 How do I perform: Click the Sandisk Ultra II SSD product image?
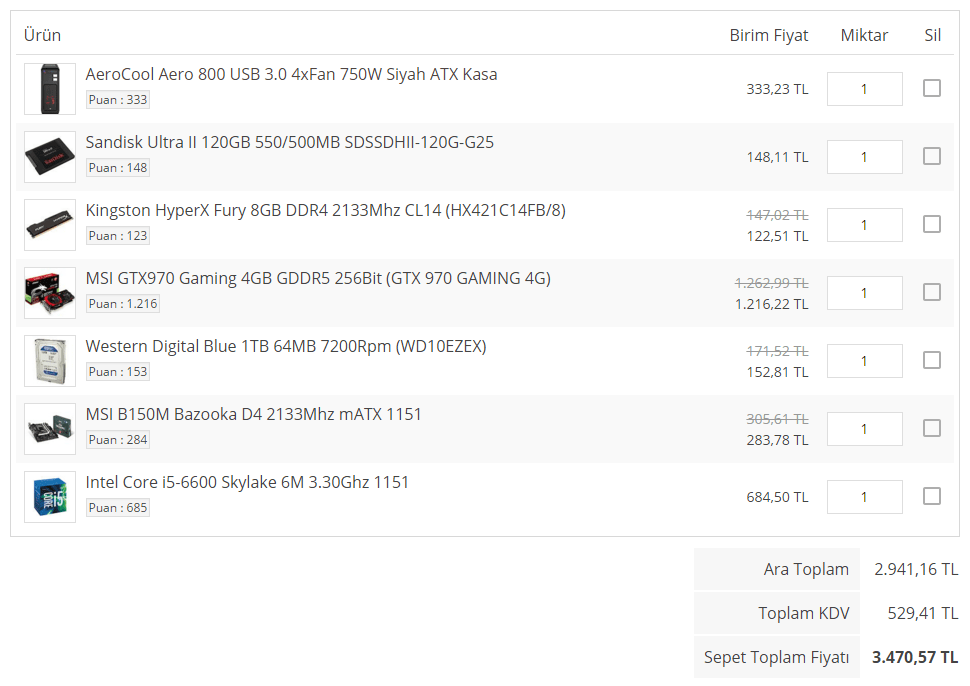click(x=50, y=157)
